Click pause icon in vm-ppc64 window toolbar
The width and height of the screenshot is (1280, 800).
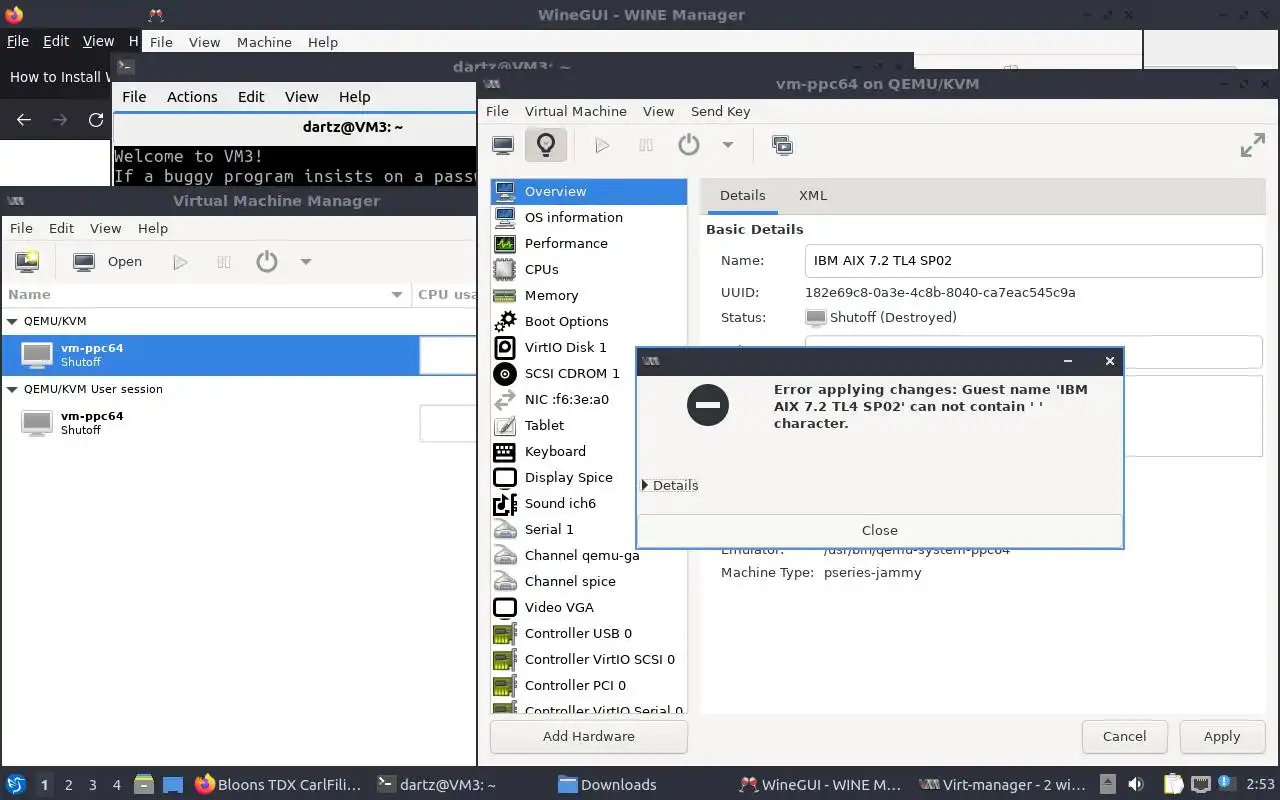(x=646, y=145)
